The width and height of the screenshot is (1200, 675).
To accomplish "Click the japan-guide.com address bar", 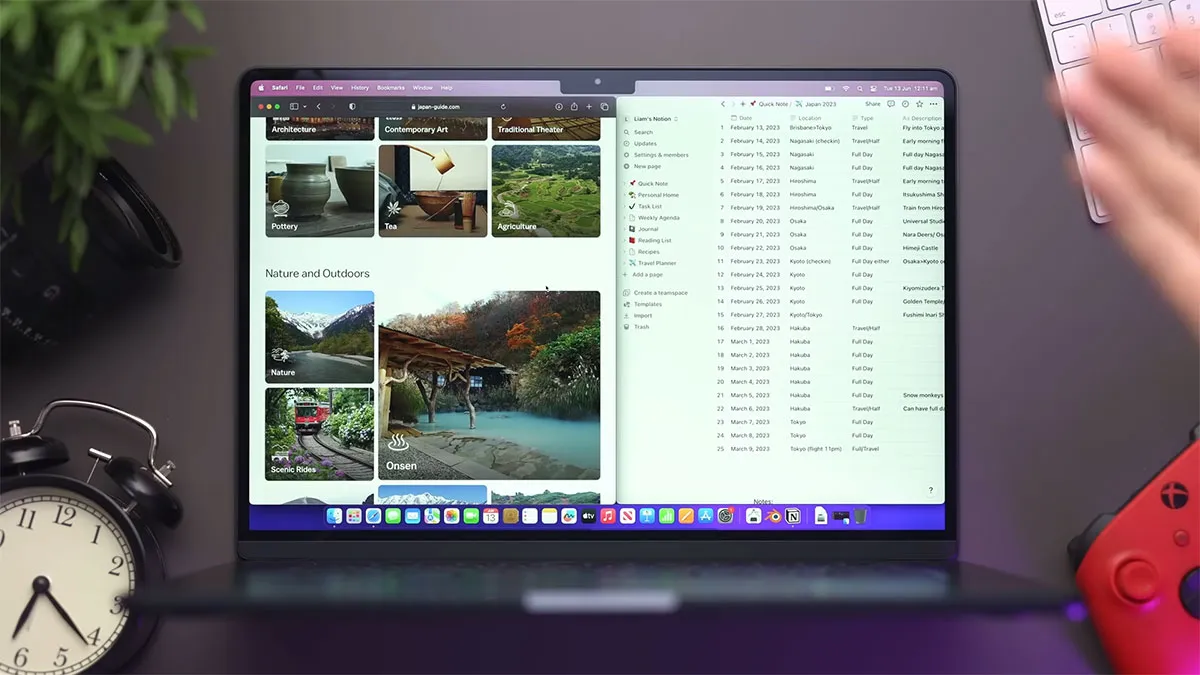I will (x=434, y=107).
